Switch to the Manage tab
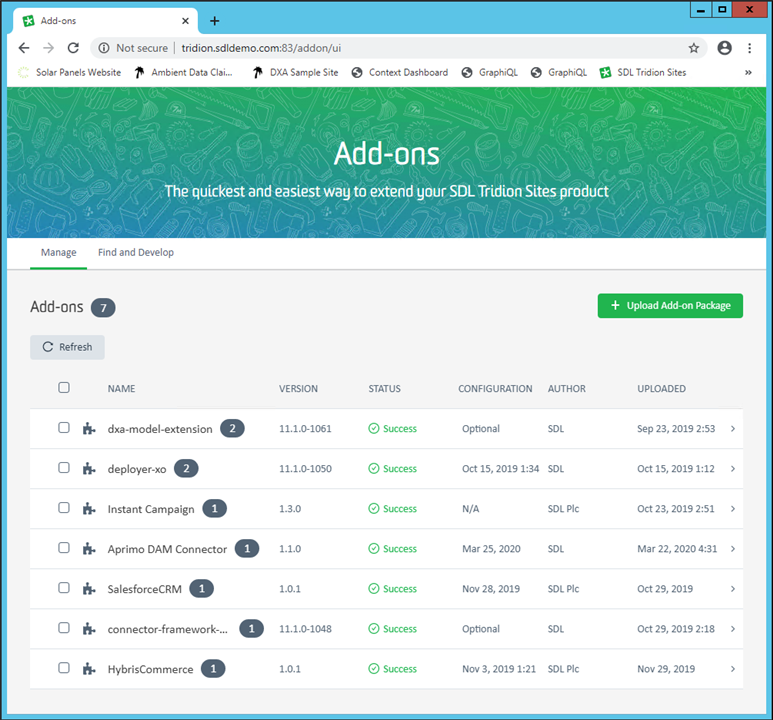The height and width of the screenshot is (720, 773). 59,252
